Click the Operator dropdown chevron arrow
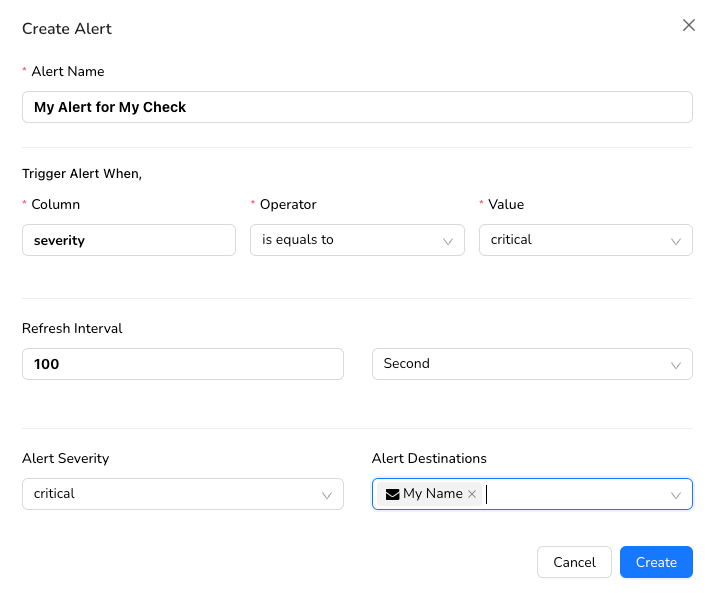The height and width of the screenshot is (593, 713). pos(448,241)
